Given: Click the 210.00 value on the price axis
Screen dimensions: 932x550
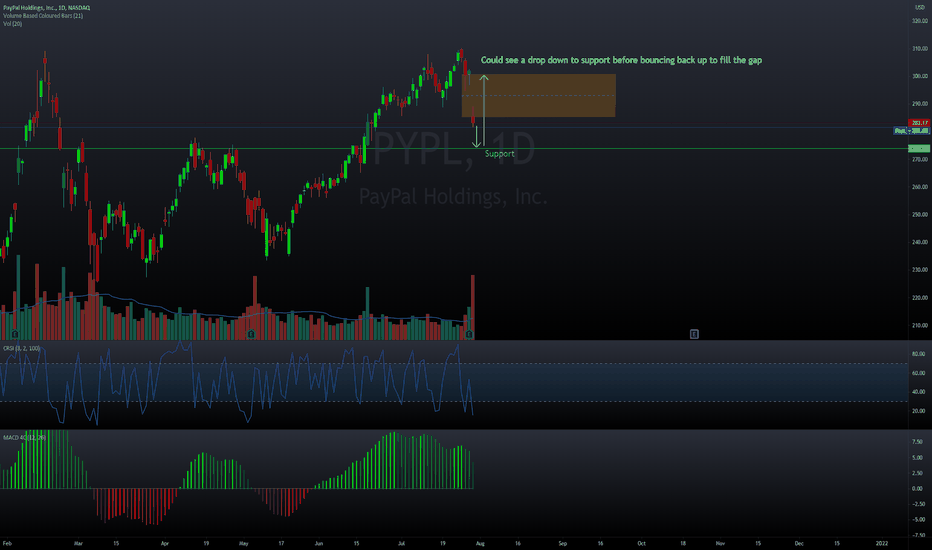Looking at the screenshot, I should click(920, 325).
